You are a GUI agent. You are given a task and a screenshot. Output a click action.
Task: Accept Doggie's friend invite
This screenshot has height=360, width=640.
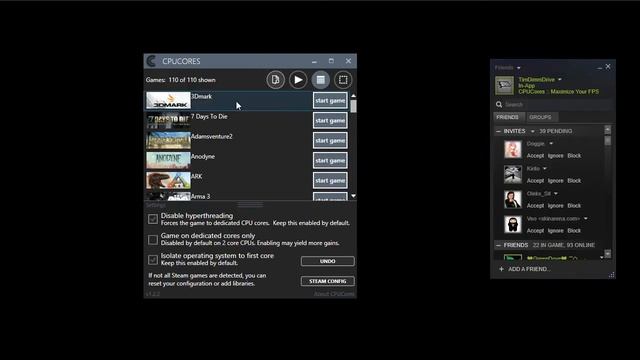pyautogui.click(x=535, y=156)
